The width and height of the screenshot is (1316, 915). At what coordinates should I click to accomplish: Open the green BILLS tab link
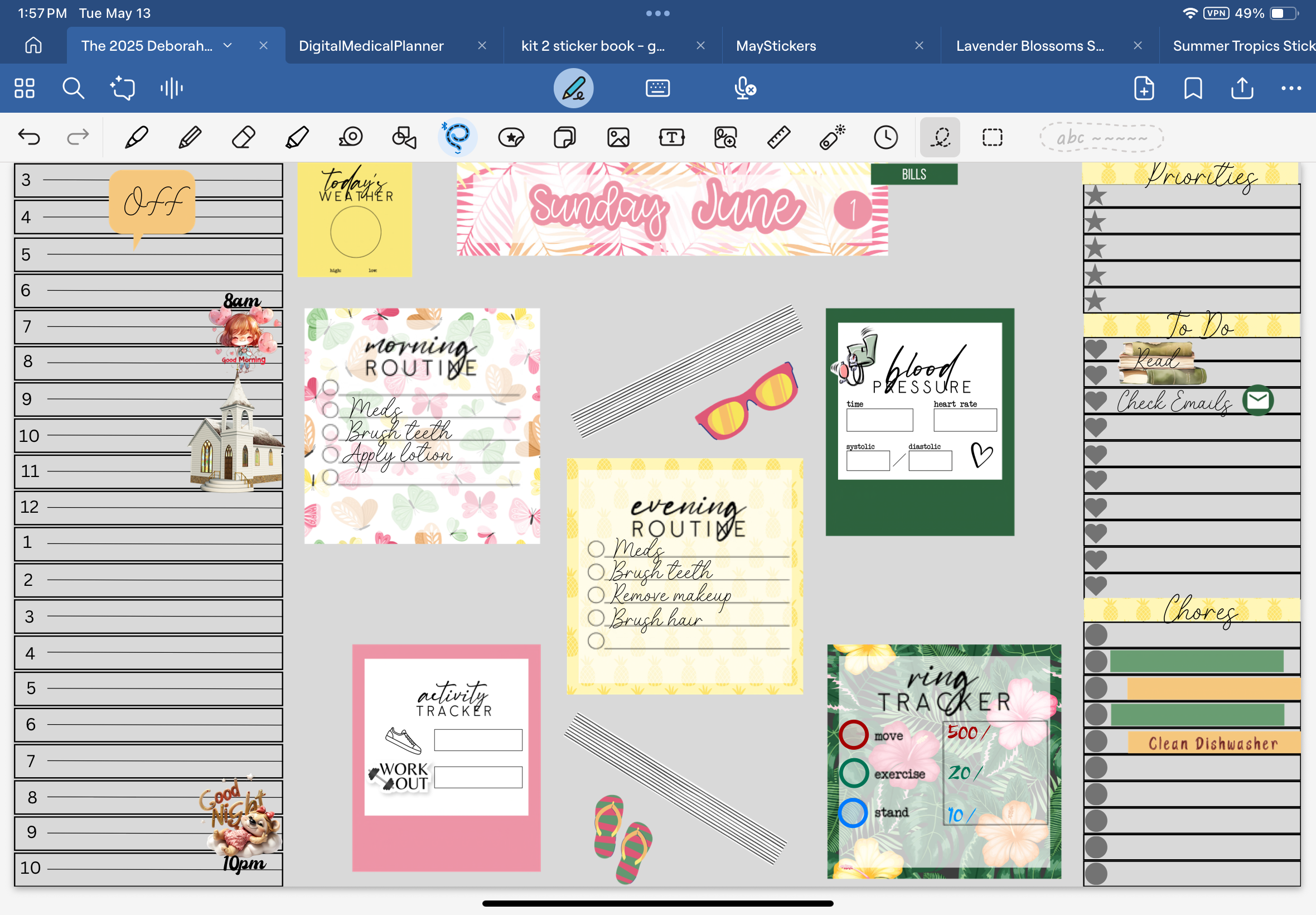pyautogui.click(x=914, y=174)
